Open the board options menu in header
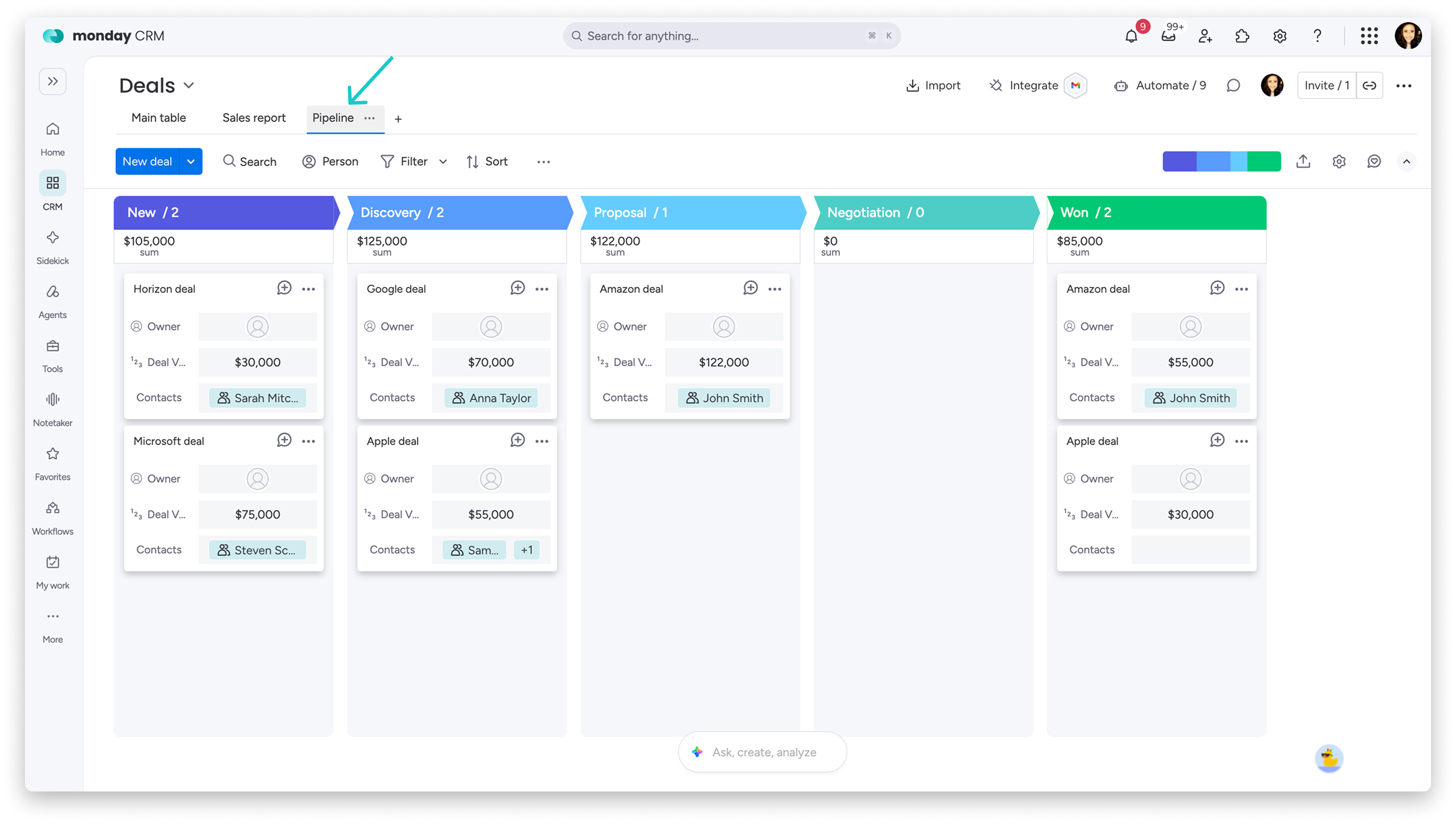Screen dimensions: 1456x824 tap(1403, 86)
